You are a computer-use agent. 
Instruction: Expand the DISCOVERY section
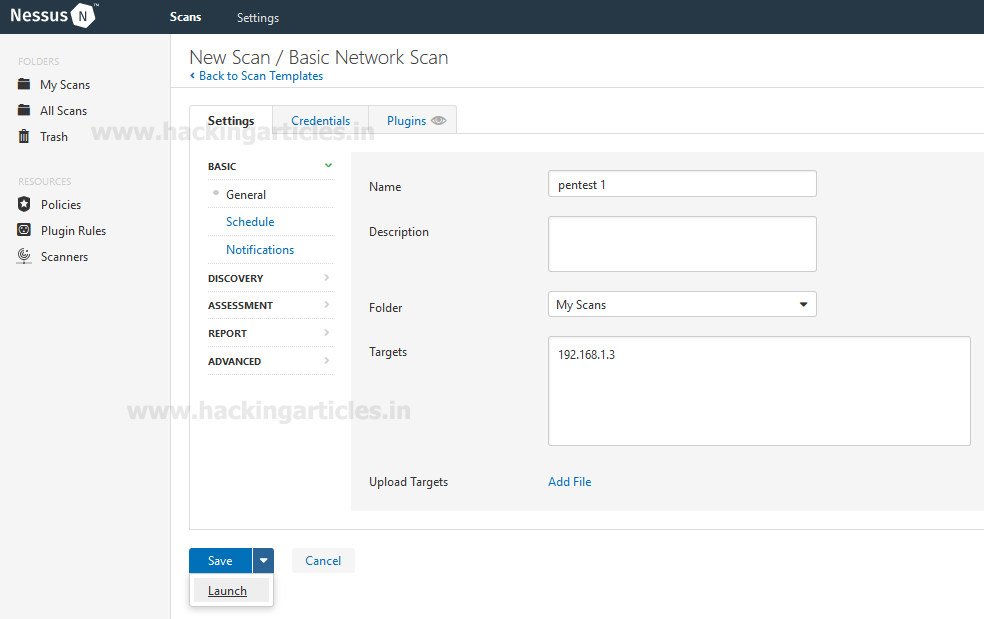(x=327, y=278)
